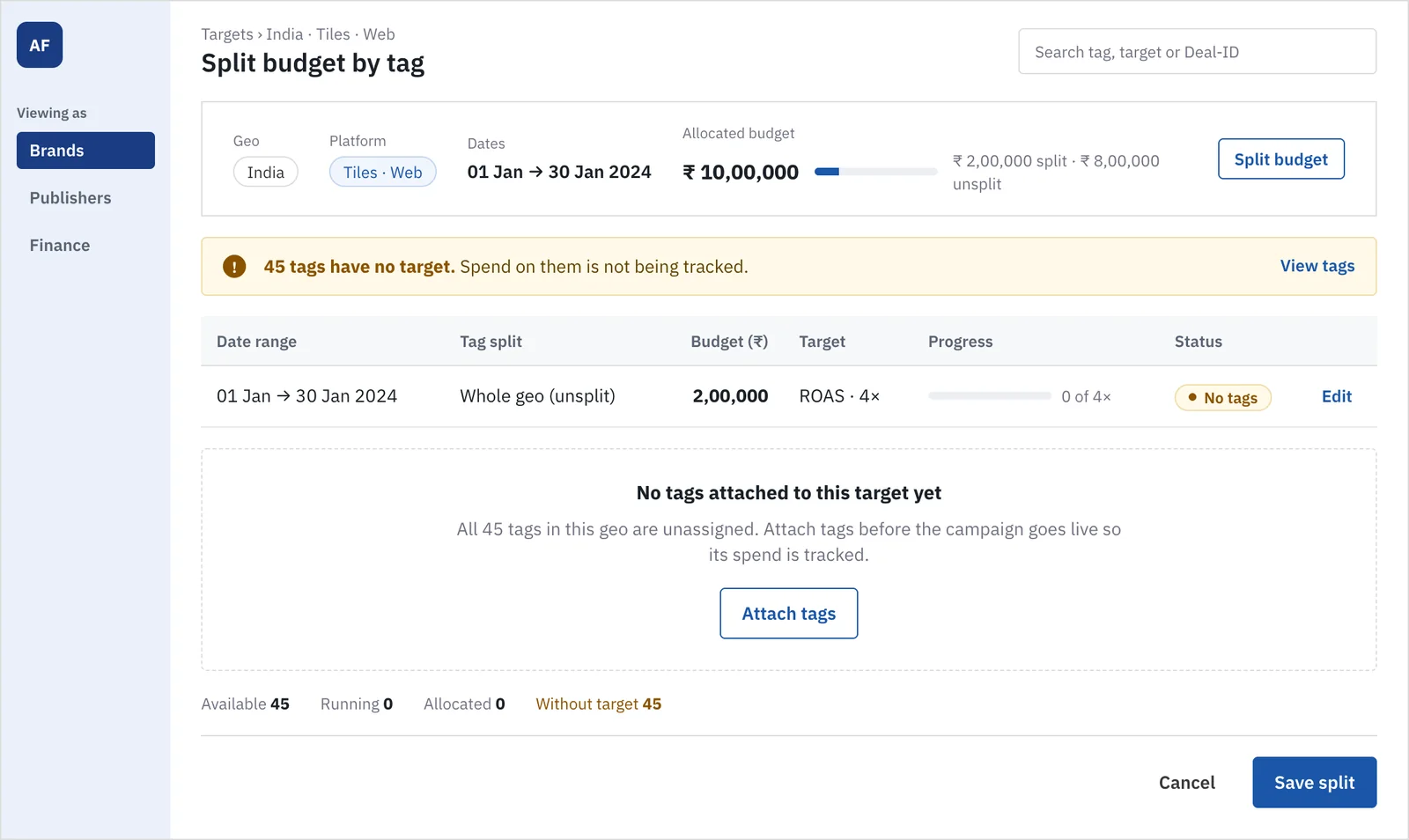Click the 2,00,000 budget value in the row
Viewport: 1409px width, 840px height.
730,396
